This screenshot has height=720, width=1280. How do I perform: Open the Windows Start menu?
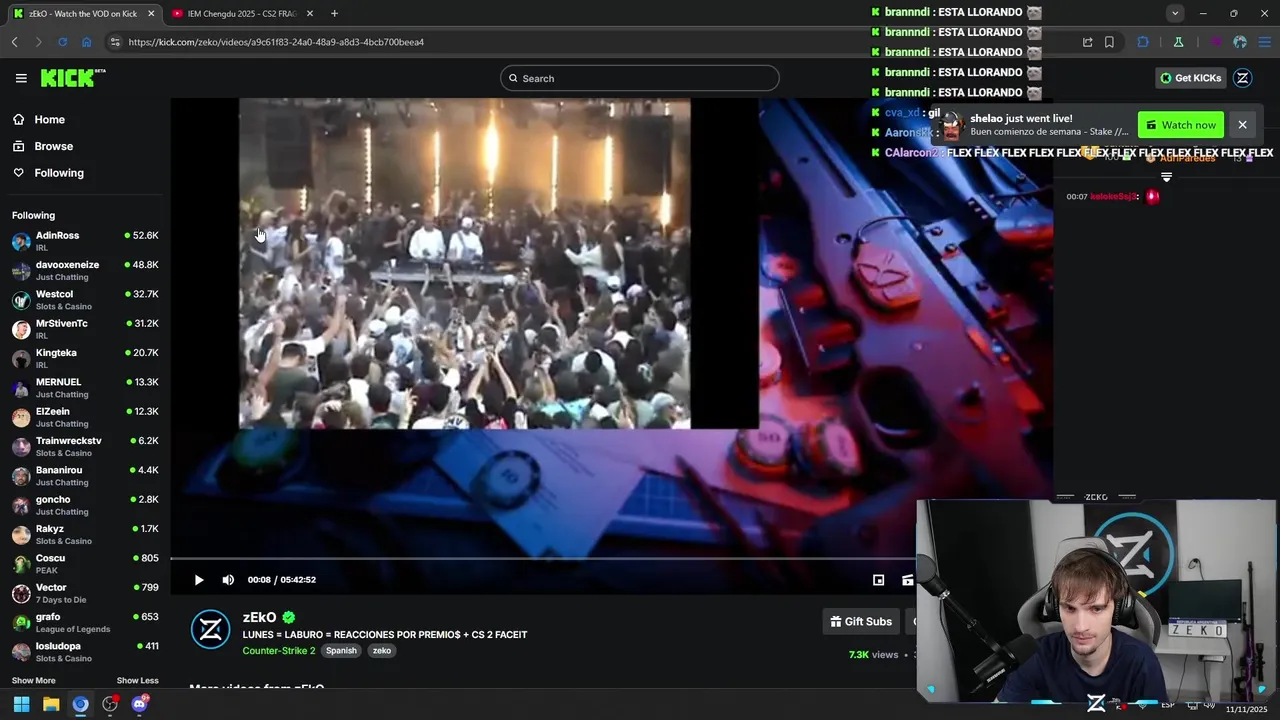21,704
